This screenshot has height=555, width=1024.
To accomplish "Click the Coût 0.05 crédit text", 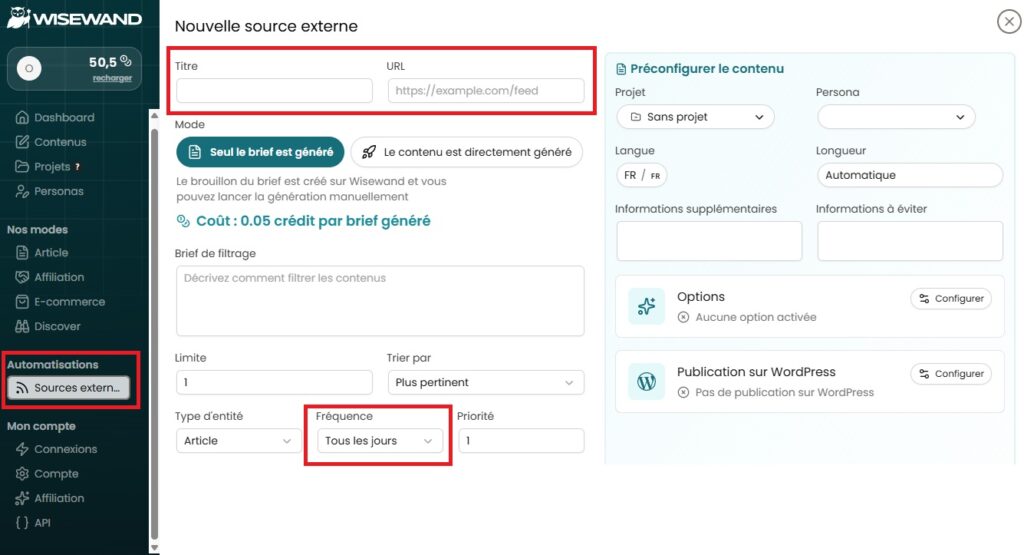I will tap(313, 221).
